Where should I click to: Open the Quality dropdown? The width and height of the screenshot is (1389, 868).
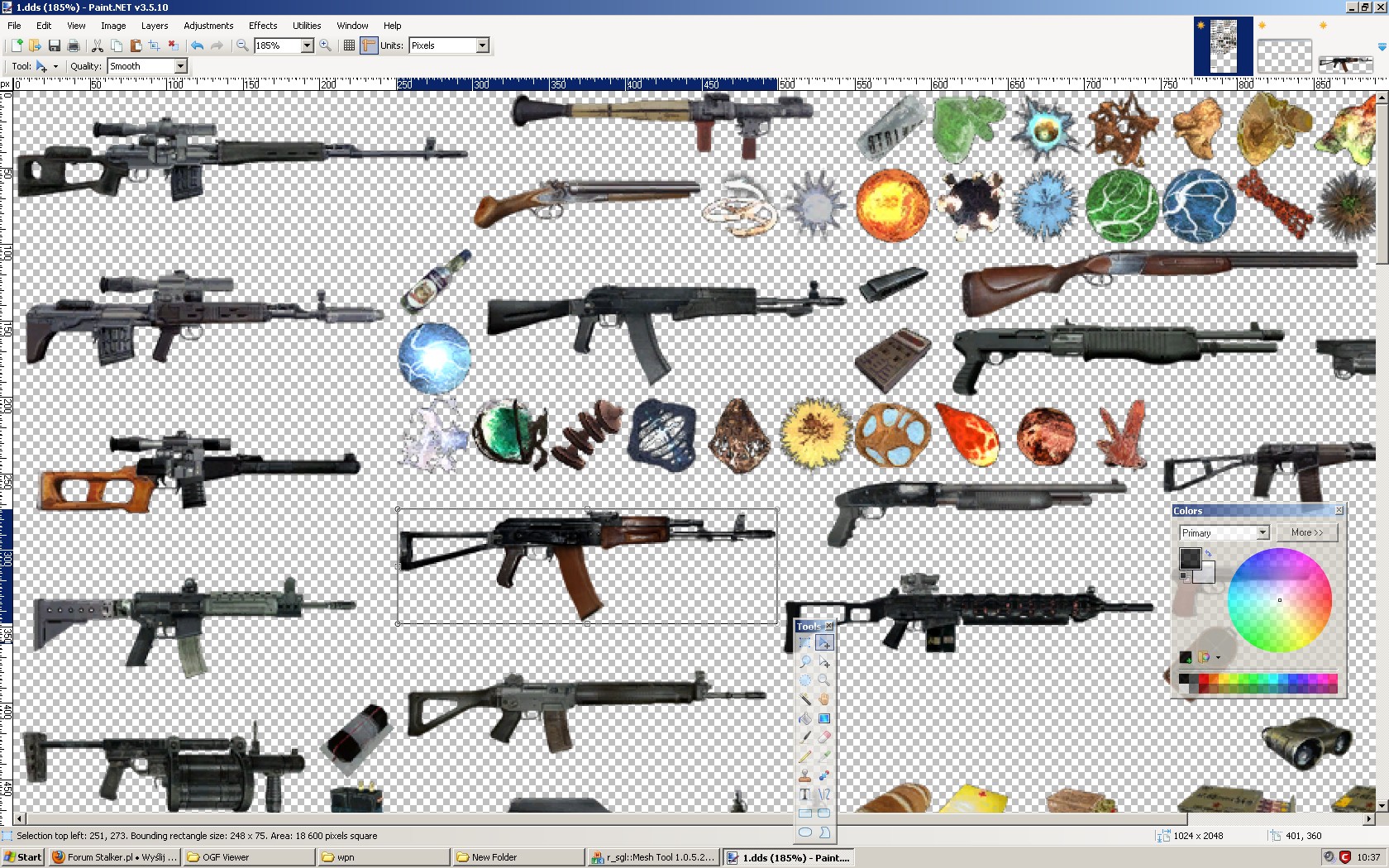(x=180, y=66)
